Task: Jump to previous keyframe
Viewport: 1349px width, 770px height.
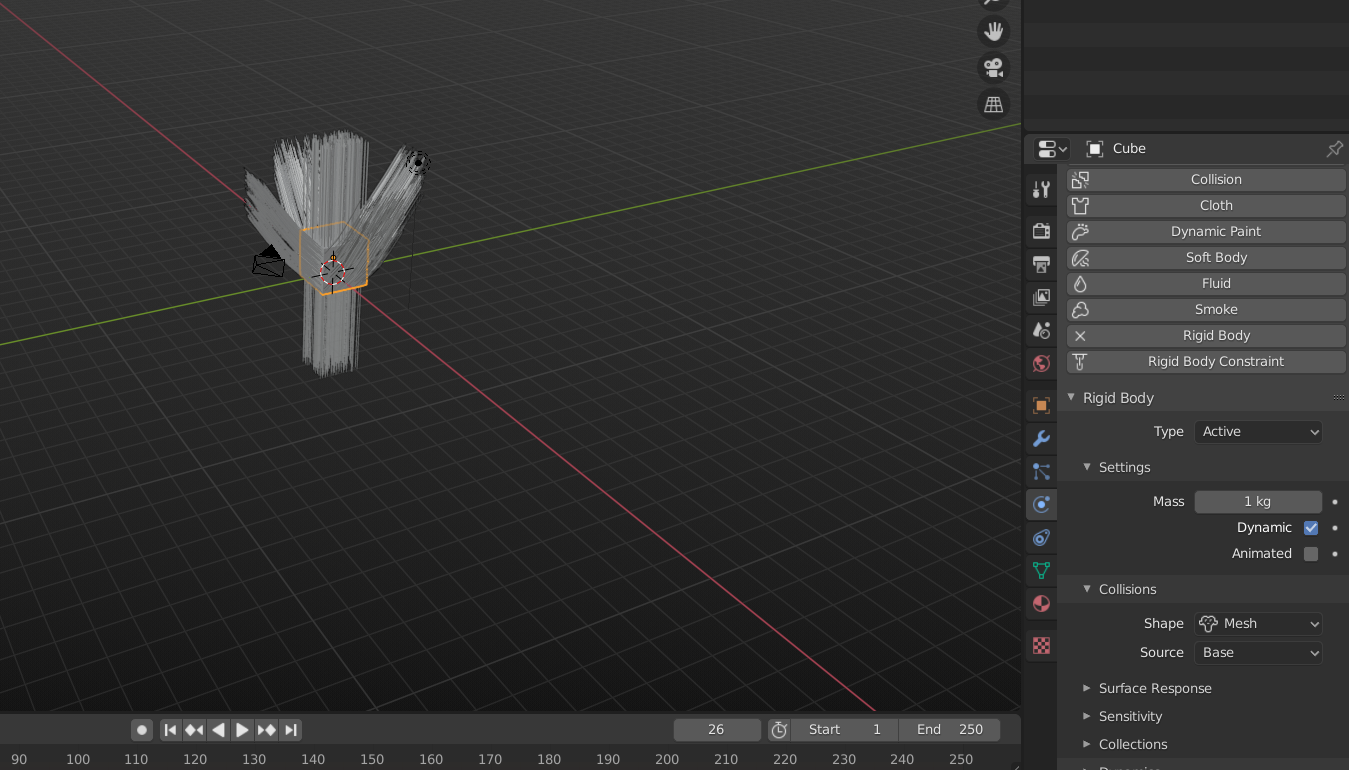Action: click(x=194, y=730)
